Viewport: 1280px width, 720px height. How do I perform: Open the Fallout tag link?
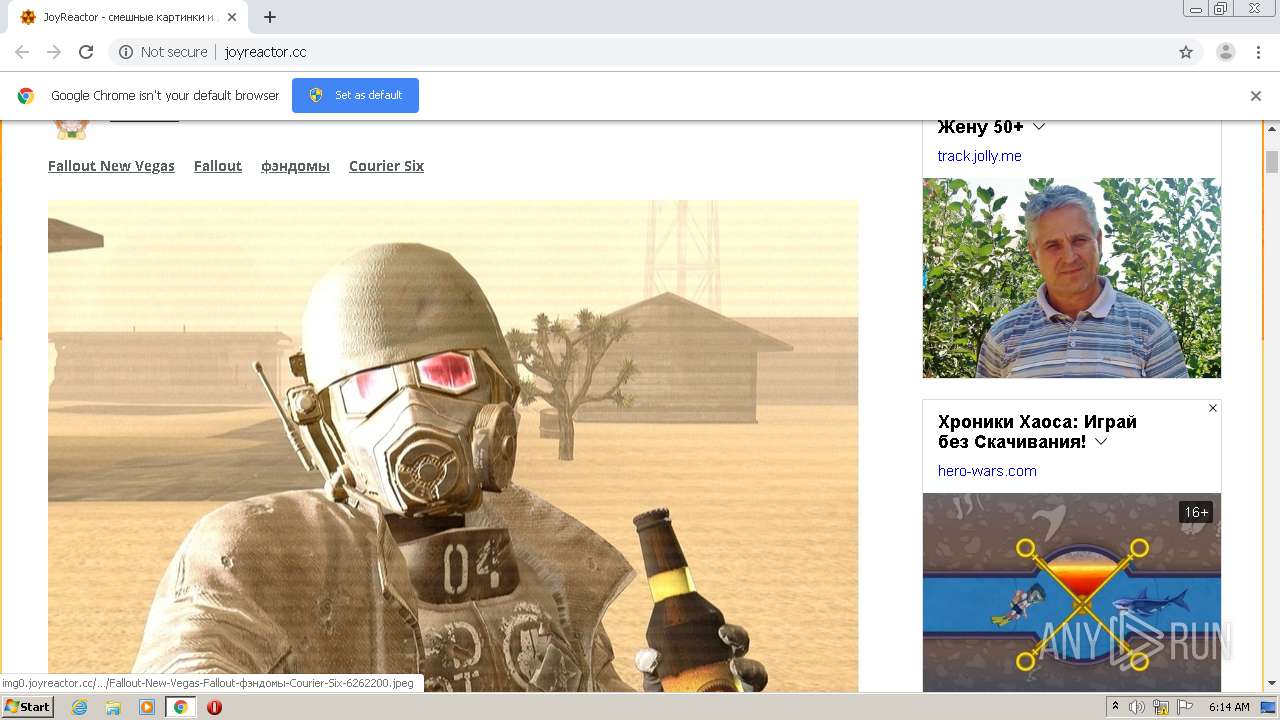pyautogui.click(x=218, y=166)
